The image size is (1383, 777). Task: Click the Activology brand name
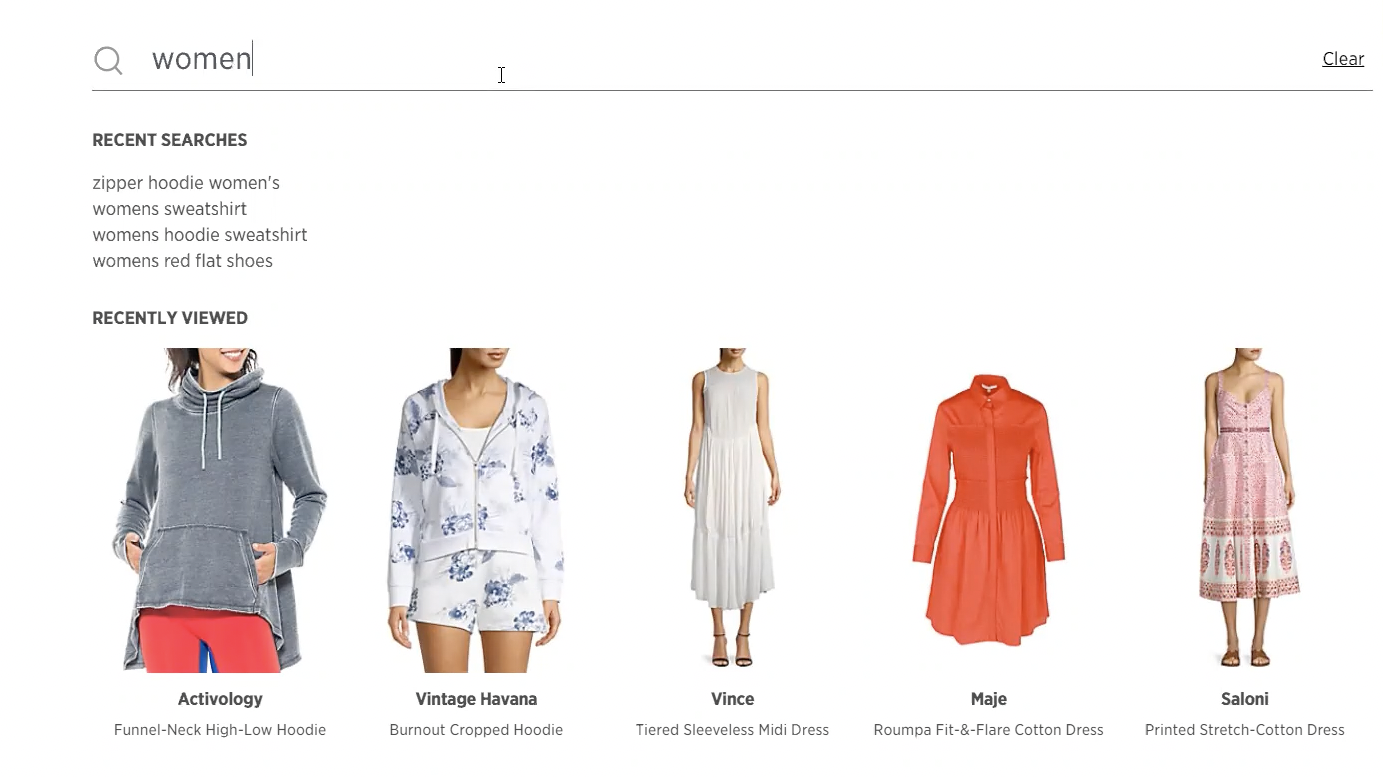[x=220, y=699]
